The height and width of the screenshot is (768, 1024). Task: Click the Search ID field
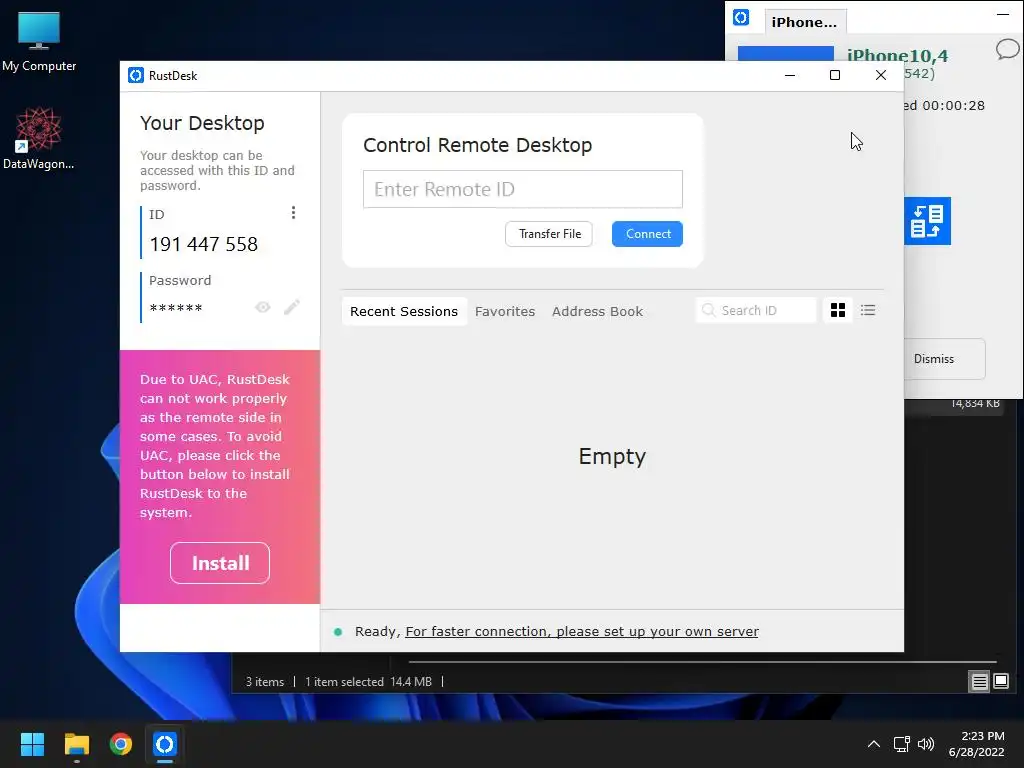756,310
